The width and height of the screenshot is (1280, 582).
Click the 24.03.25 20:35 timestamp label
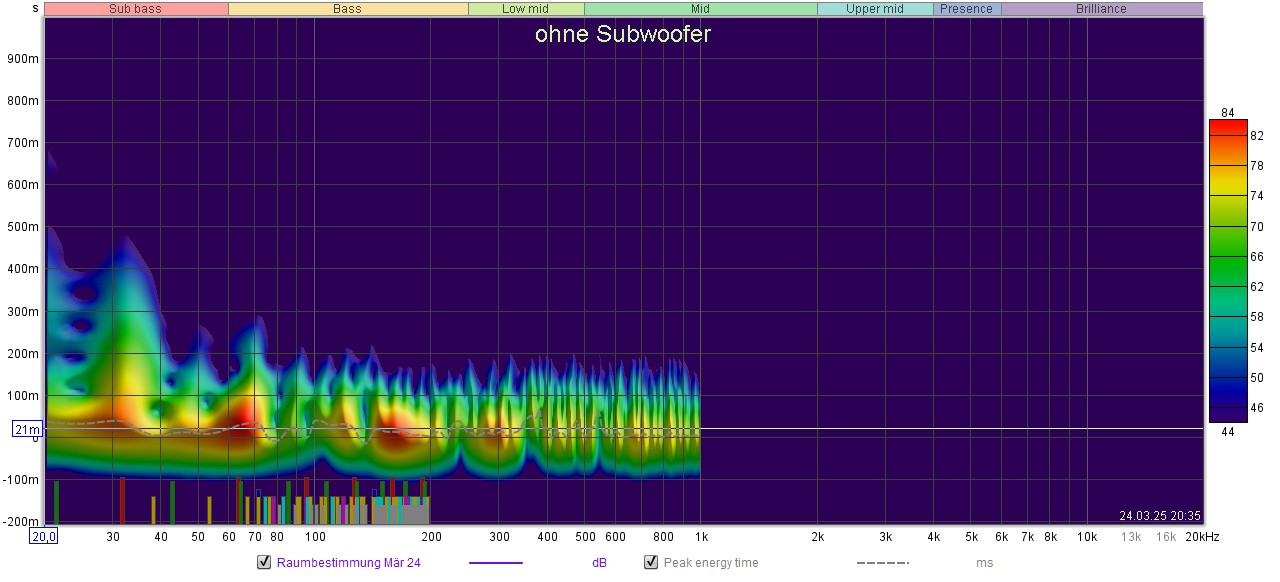click(1160, 516)
